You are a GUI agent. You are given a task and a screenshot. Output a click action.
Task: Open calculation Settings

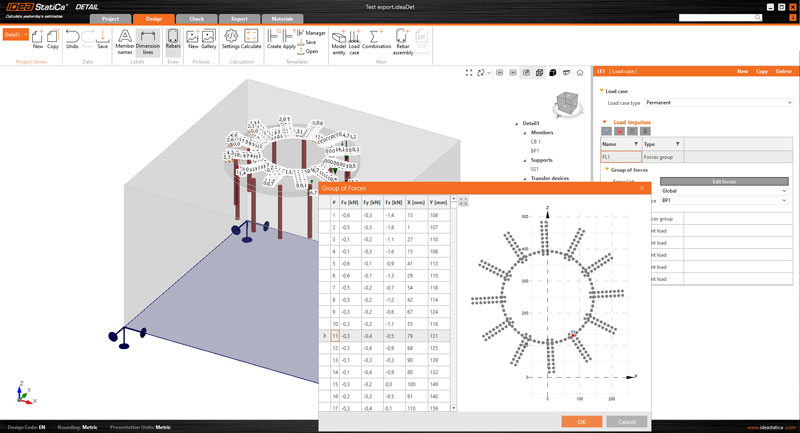coord(231,38)
